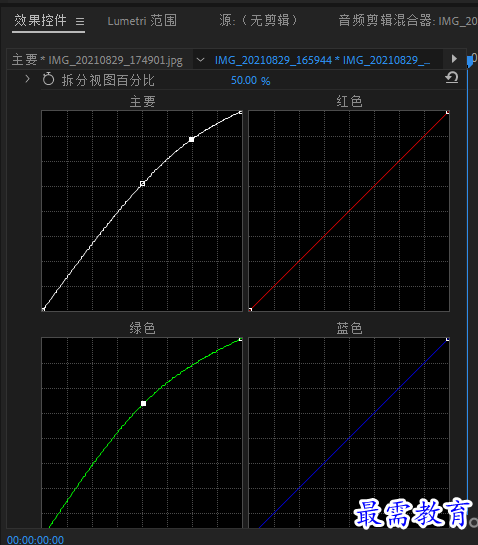Image resolution: width=478 pixels, height=545 pixels.
Task: Select the bottom-left endpoint of 红色 curve
Action: (250, 309)
